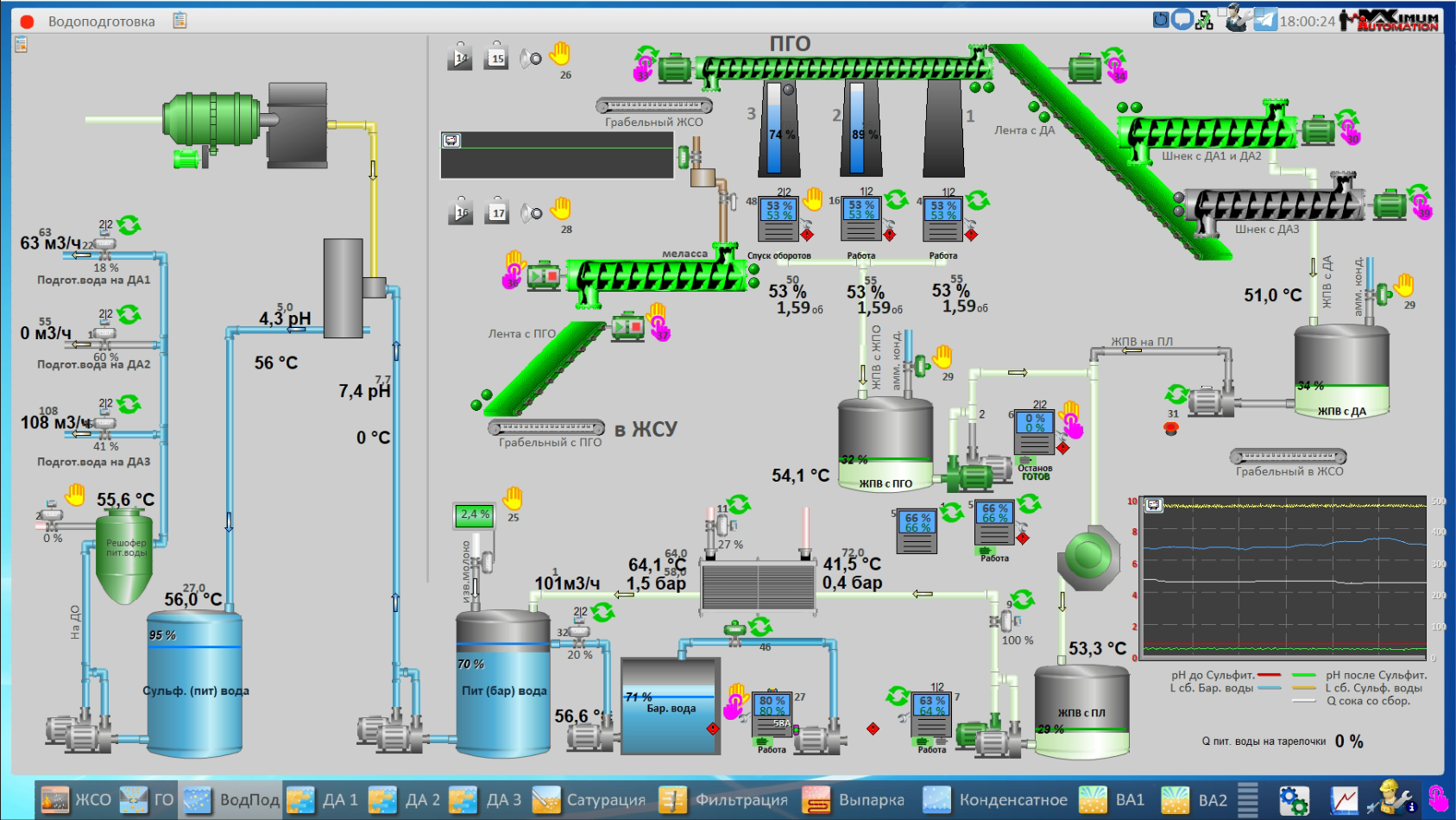This screenshot has height=820, width=1456.
Task: Click the loudspeaker icon next to button 15
Action: [531, 59]
